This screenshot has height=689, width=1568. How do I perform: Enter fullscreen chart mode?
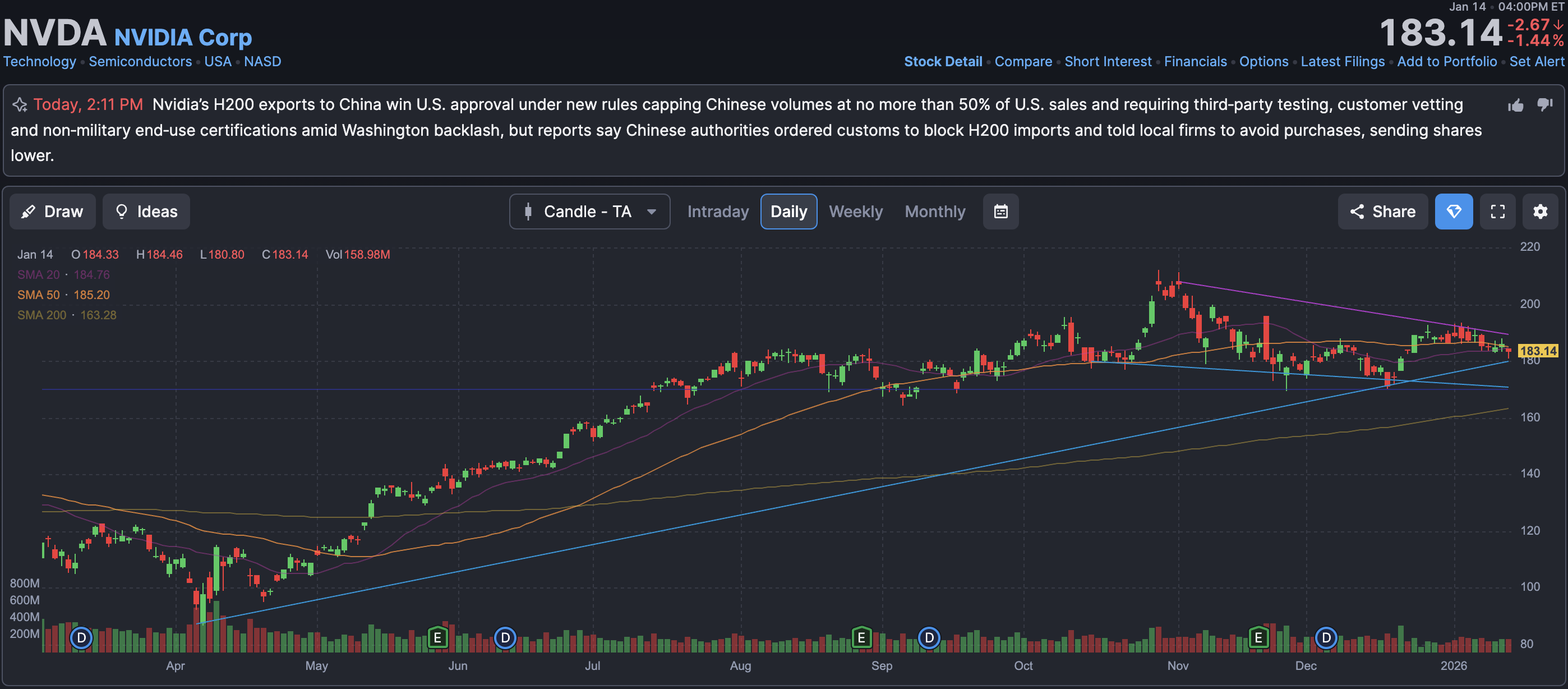coord(1497,212)
